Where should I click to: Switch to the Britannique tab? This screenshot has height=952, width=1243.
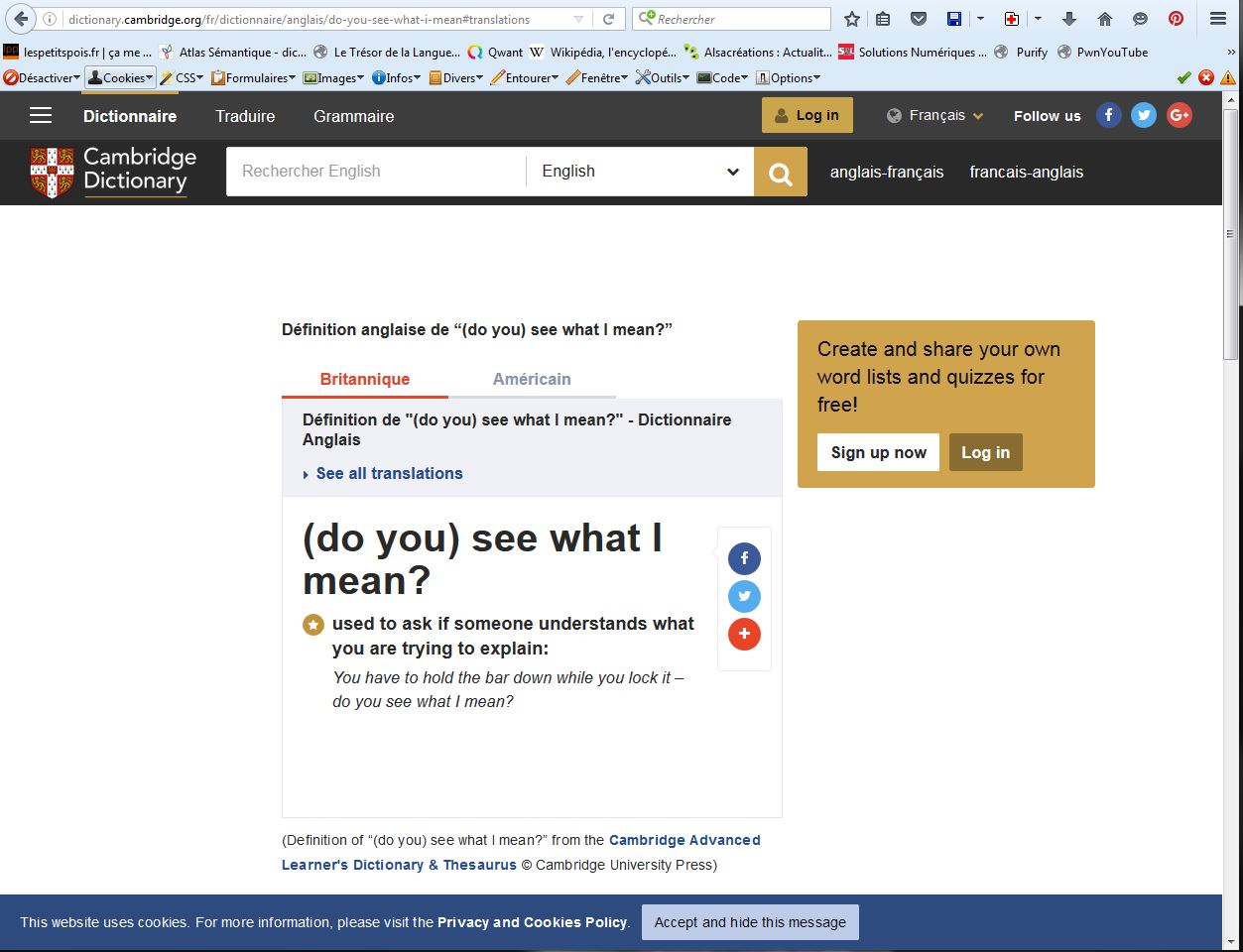pyautogui.click(x=365, y=379)
